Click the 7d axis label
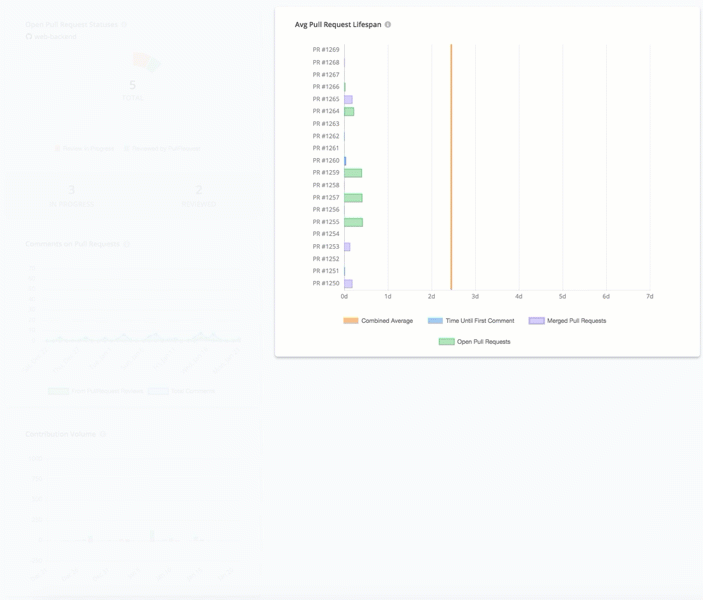The image size is (703, 600). 650,296
